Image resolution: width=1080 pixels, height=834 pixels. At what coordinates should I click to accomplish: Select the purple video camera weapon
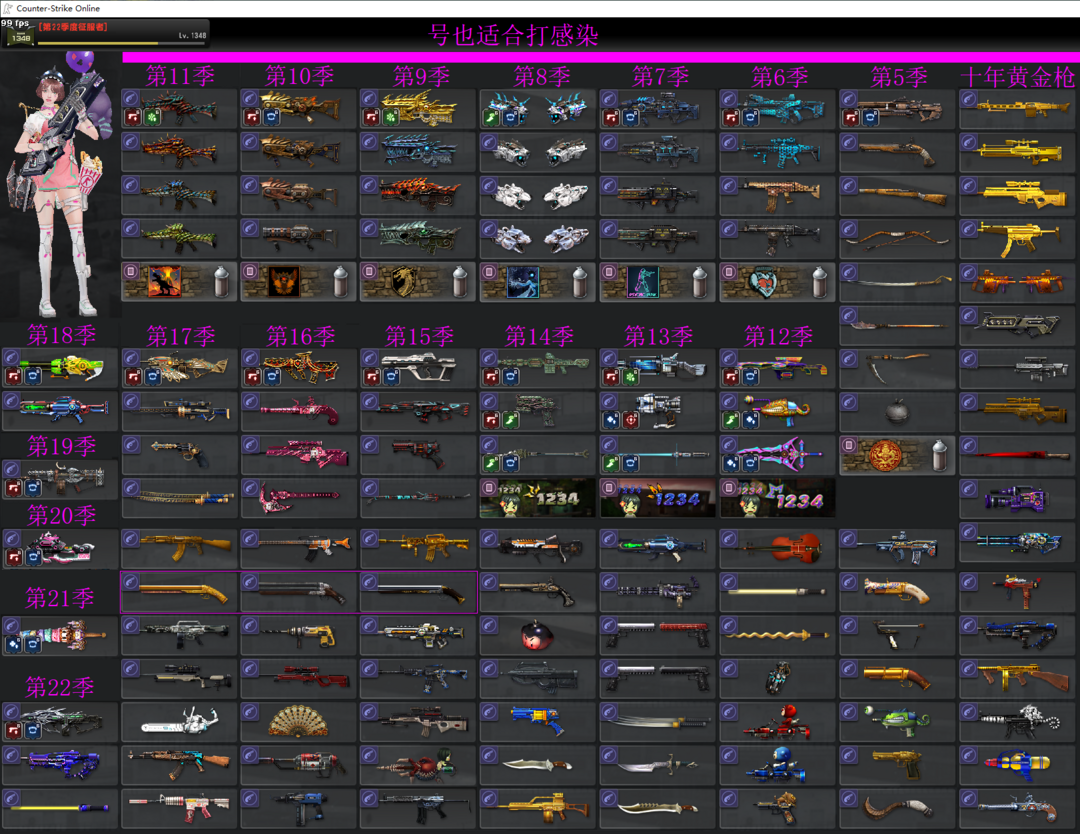(1017, 498)
